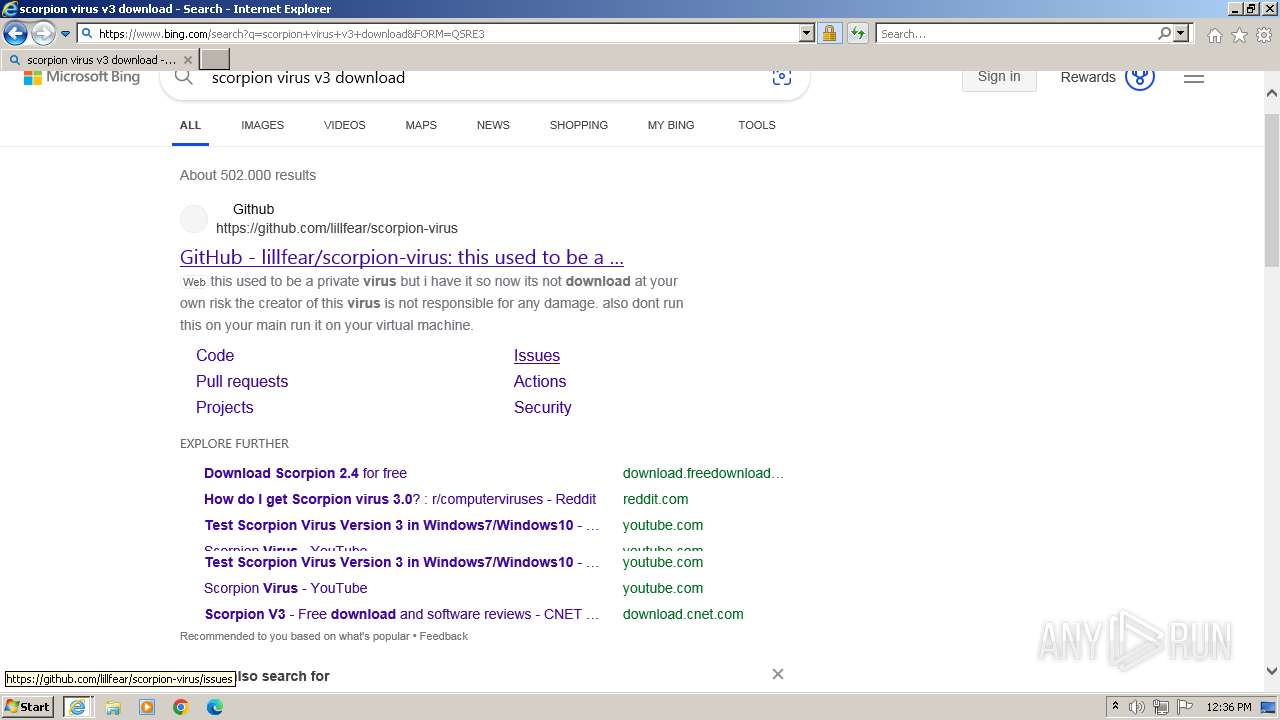
Task: Click the refresh/compatibility icon in address bar
Action: pos(858,33)
